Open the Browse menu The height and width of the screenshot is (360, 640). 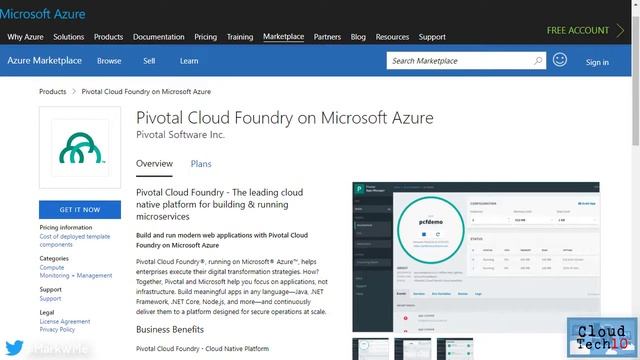point(109,61)
